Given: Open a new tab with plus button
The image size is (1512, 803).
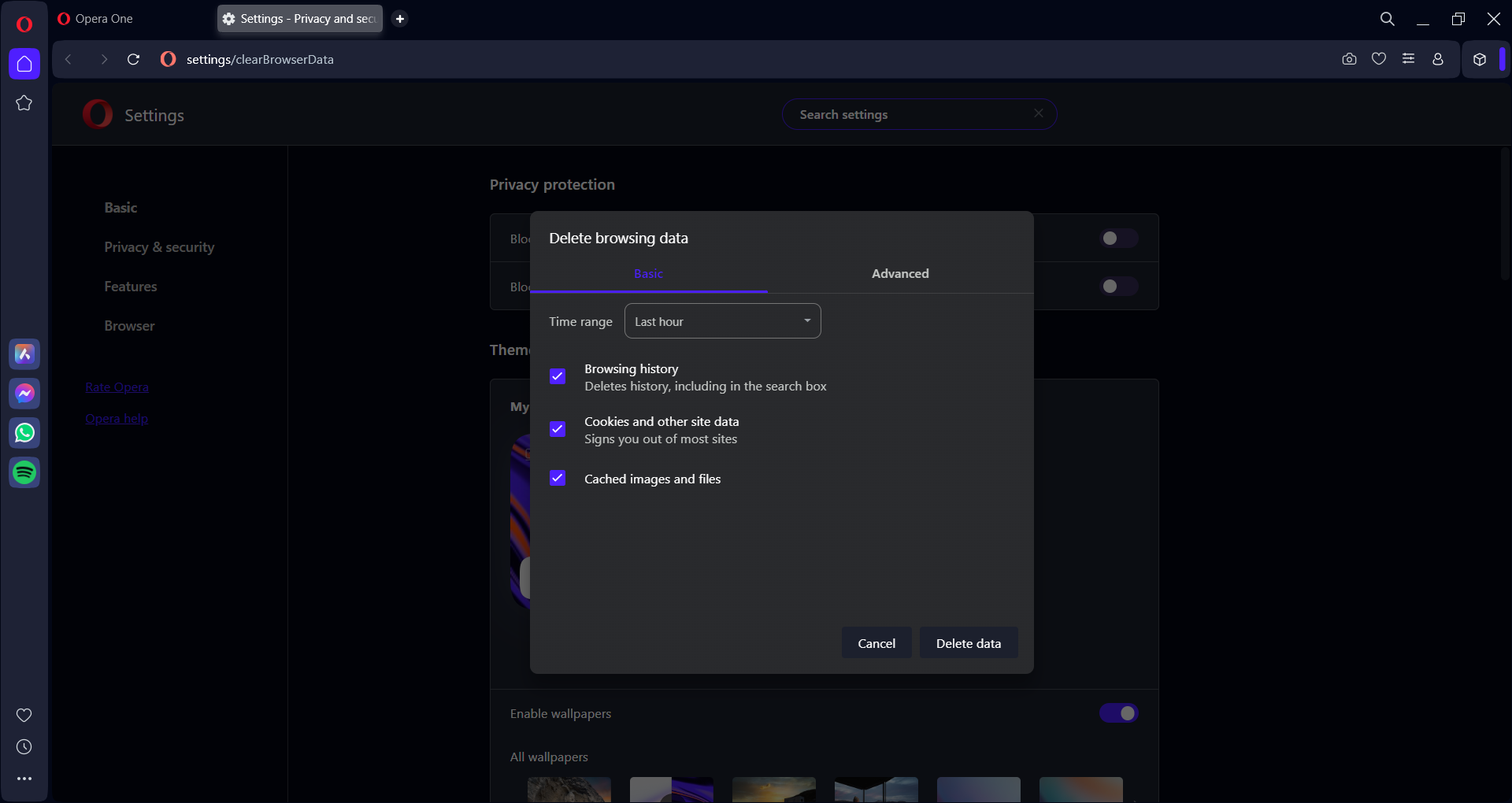Looking at the screenshot, I should (400, 19).
